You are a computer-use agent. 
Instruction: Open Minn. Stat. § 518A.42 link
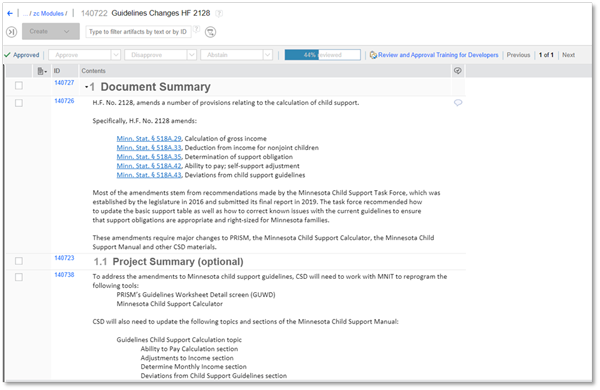149,166
